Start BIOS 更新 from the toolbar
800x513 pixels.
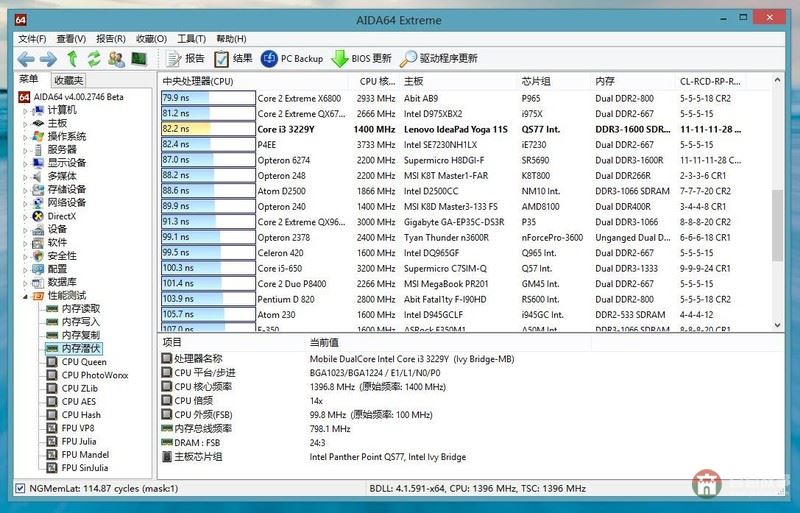coord(362,59)
